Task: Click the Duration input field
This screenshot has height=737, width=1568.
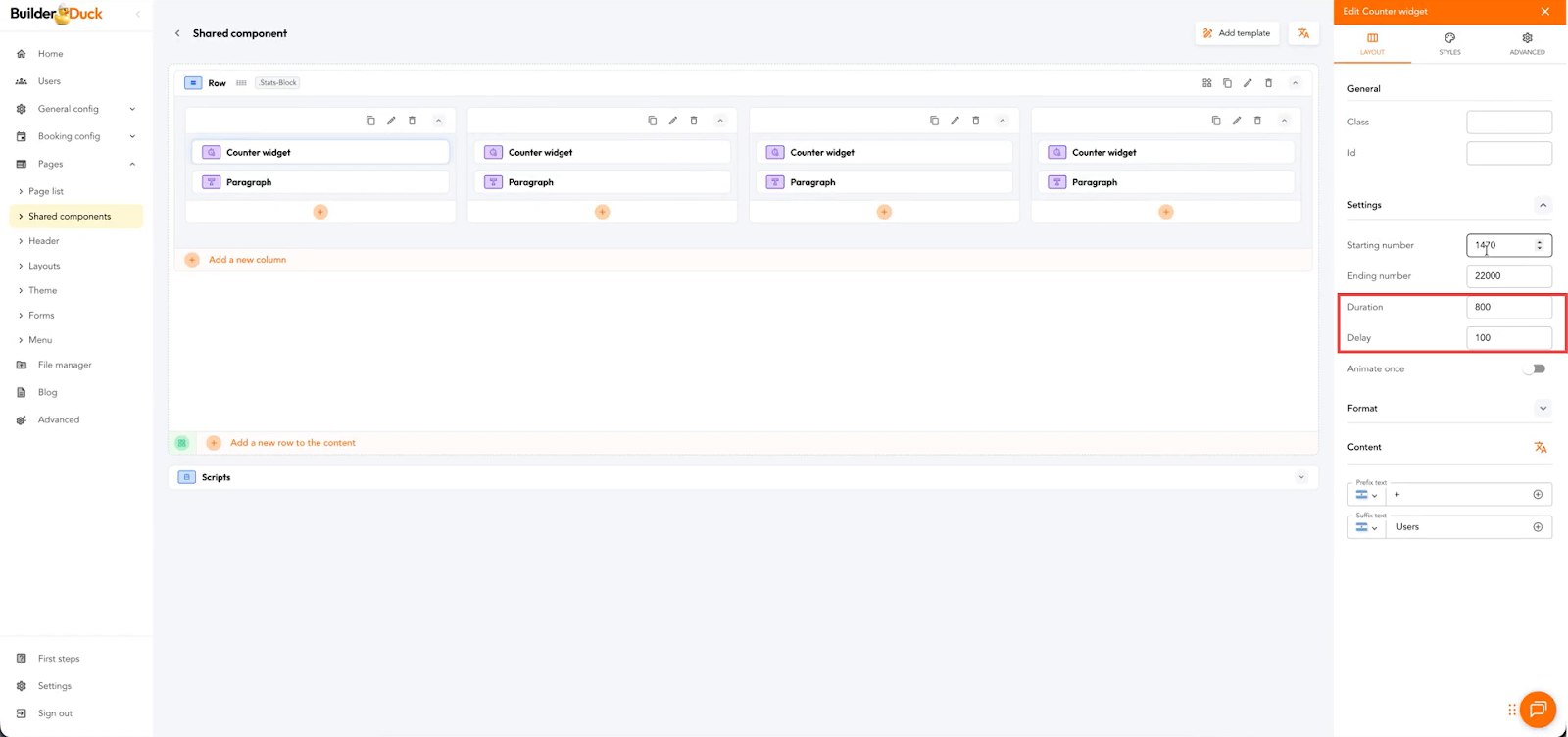Action: pos(1508,307)
